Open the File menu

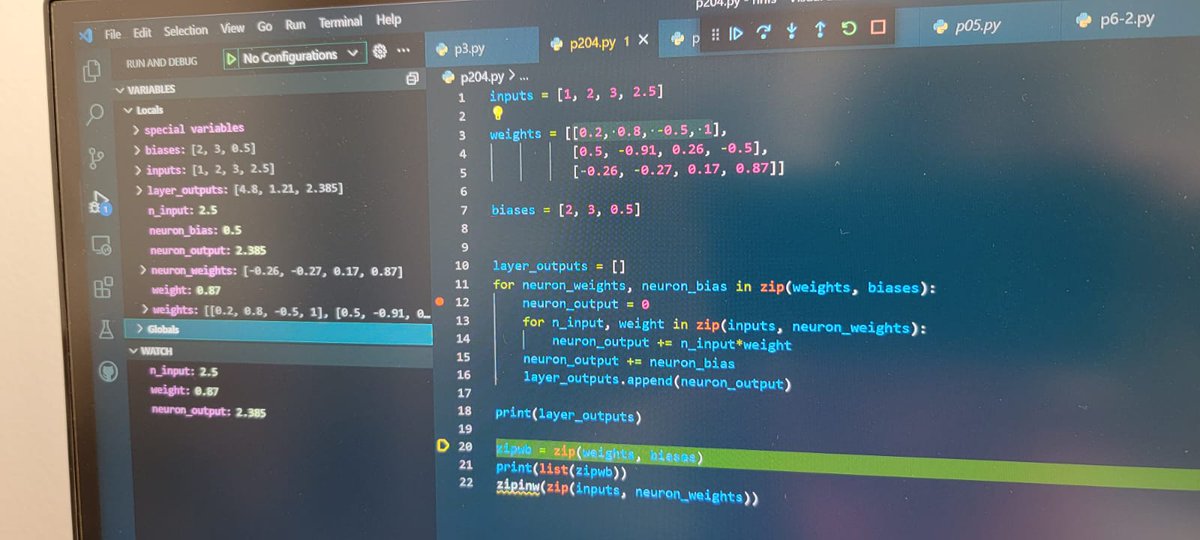coord(113,33)
